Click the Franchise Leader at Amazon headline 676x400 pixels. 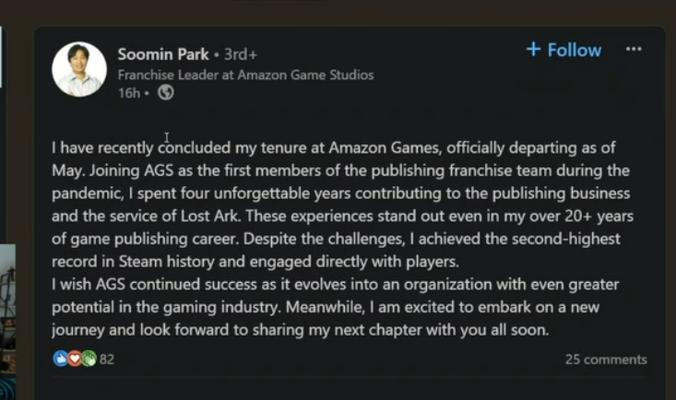(245, 75)
